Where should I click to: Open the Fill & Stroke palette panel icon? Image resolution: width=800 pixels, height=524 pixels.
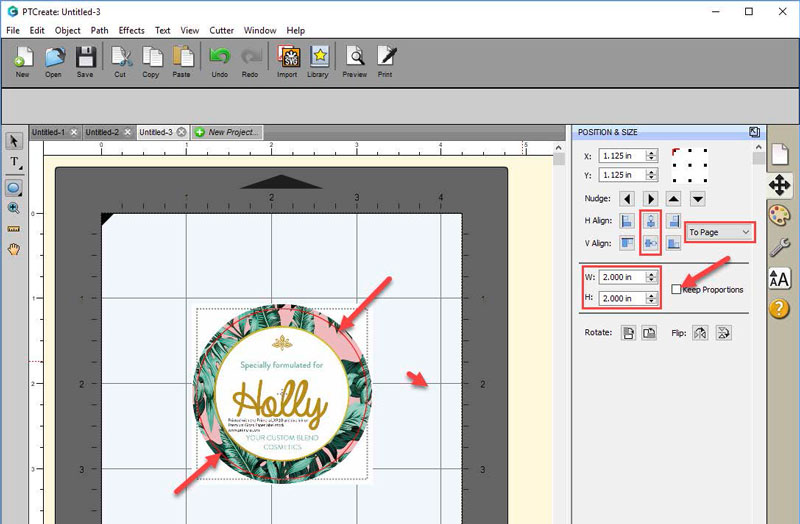coord(780,216)
